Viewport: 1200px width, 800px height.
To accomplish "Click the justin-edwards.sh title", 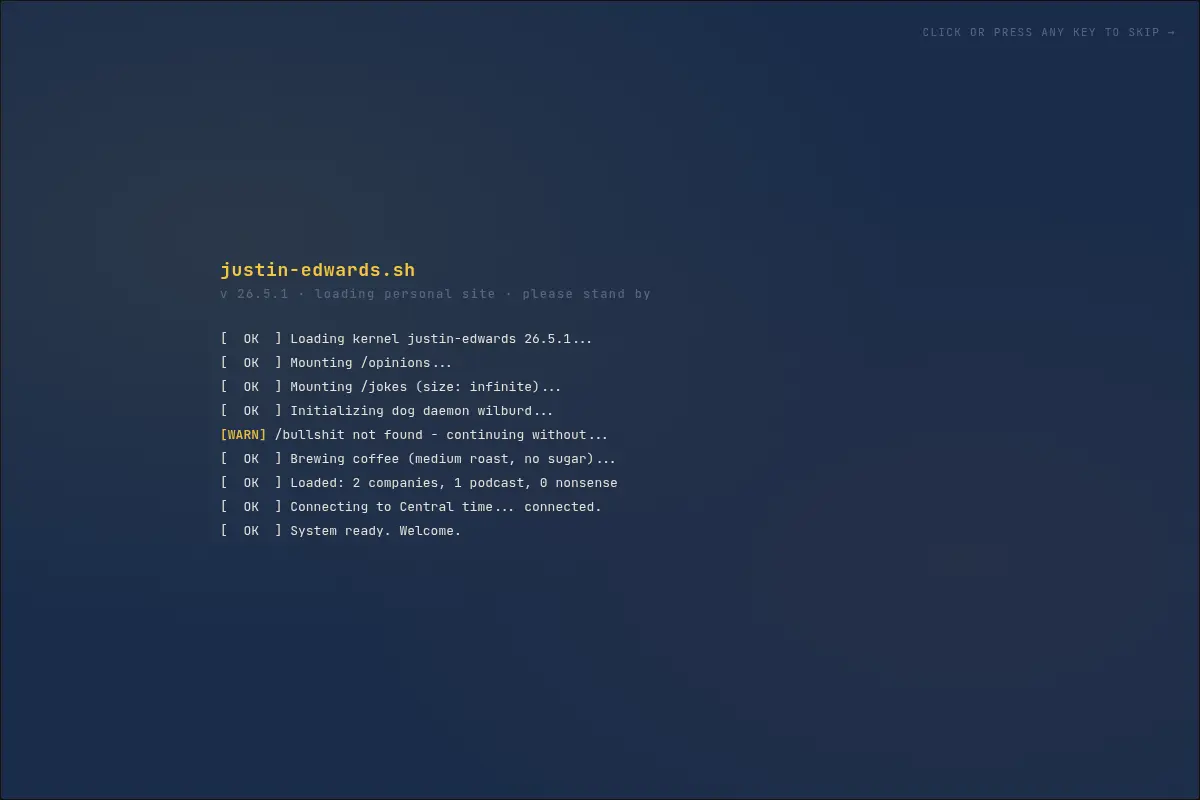I will 317,270.
